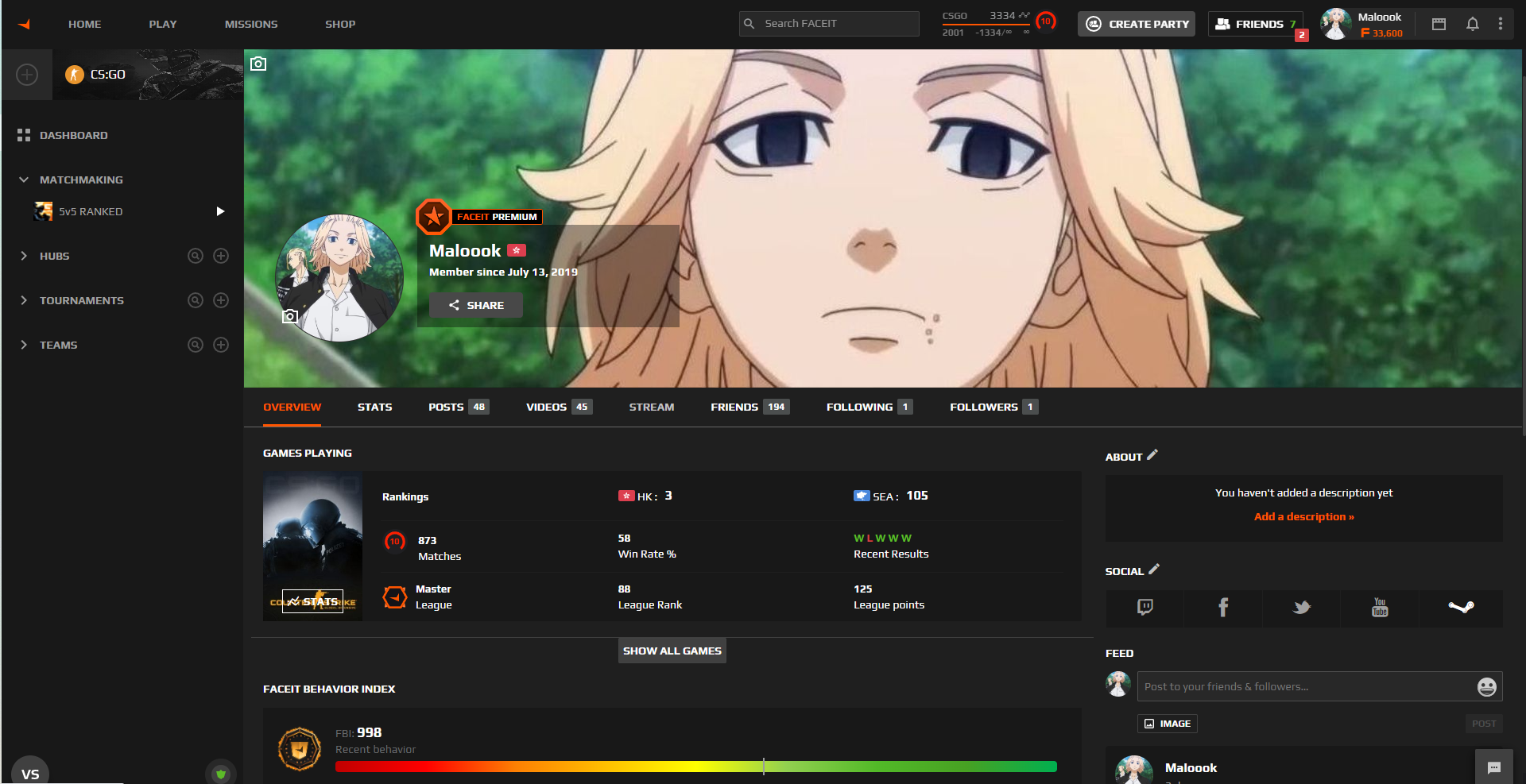This screenshot has height=784, width=1526.
Task: Create a team with the plus icon
Action: click(x=221, y=345)
